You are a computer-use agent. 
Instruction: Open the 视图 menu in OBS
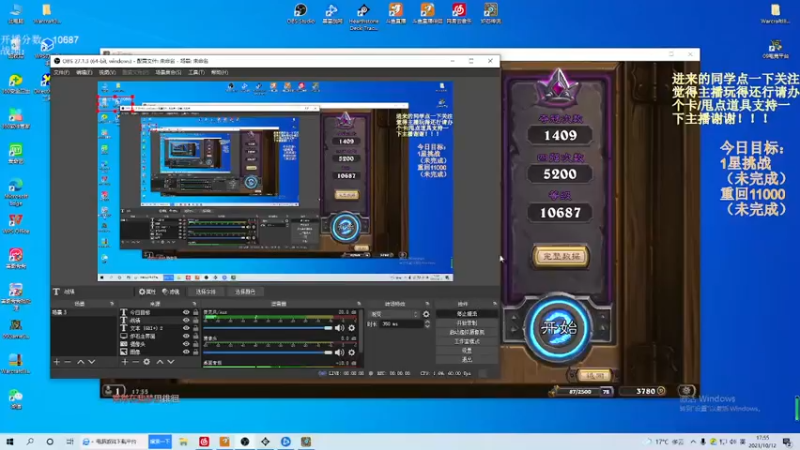coord(107,72)
